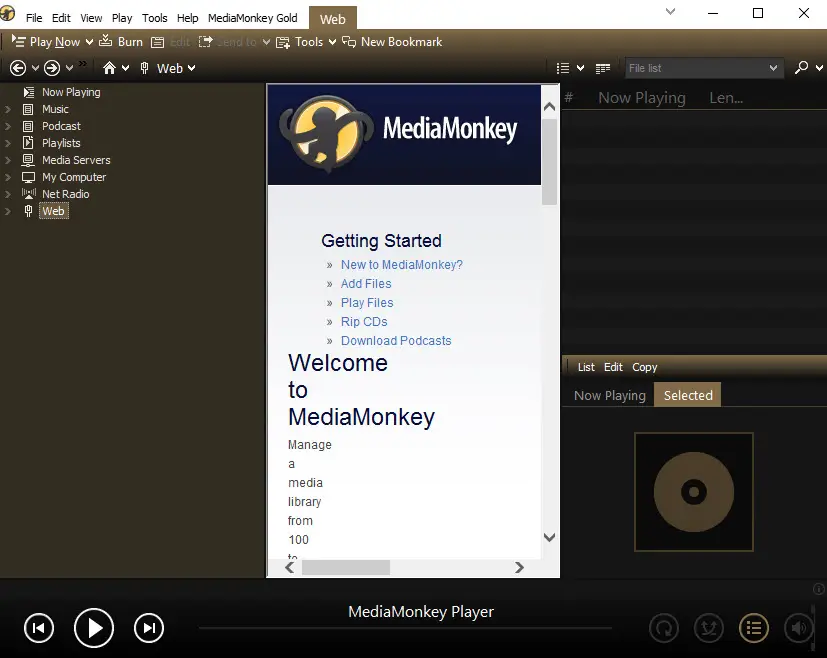Viewport: 827px width, 658px height.
Task: Click the Playlists icon in tree
Action: point(28,142)
